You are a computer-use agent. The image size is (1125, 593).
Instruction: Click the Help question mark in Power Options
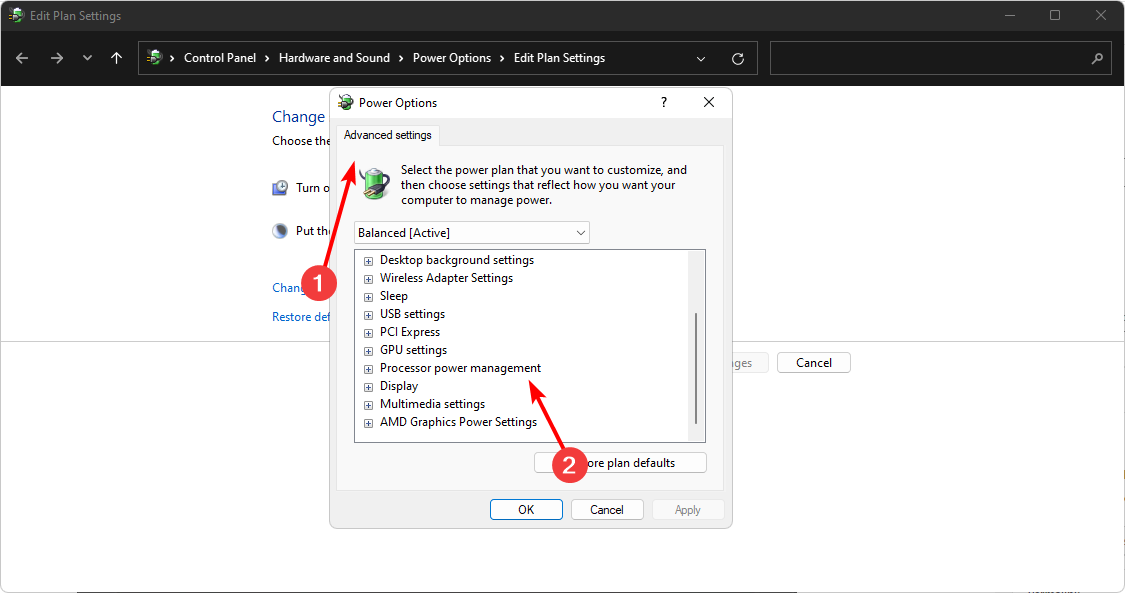tap(664, 103)
